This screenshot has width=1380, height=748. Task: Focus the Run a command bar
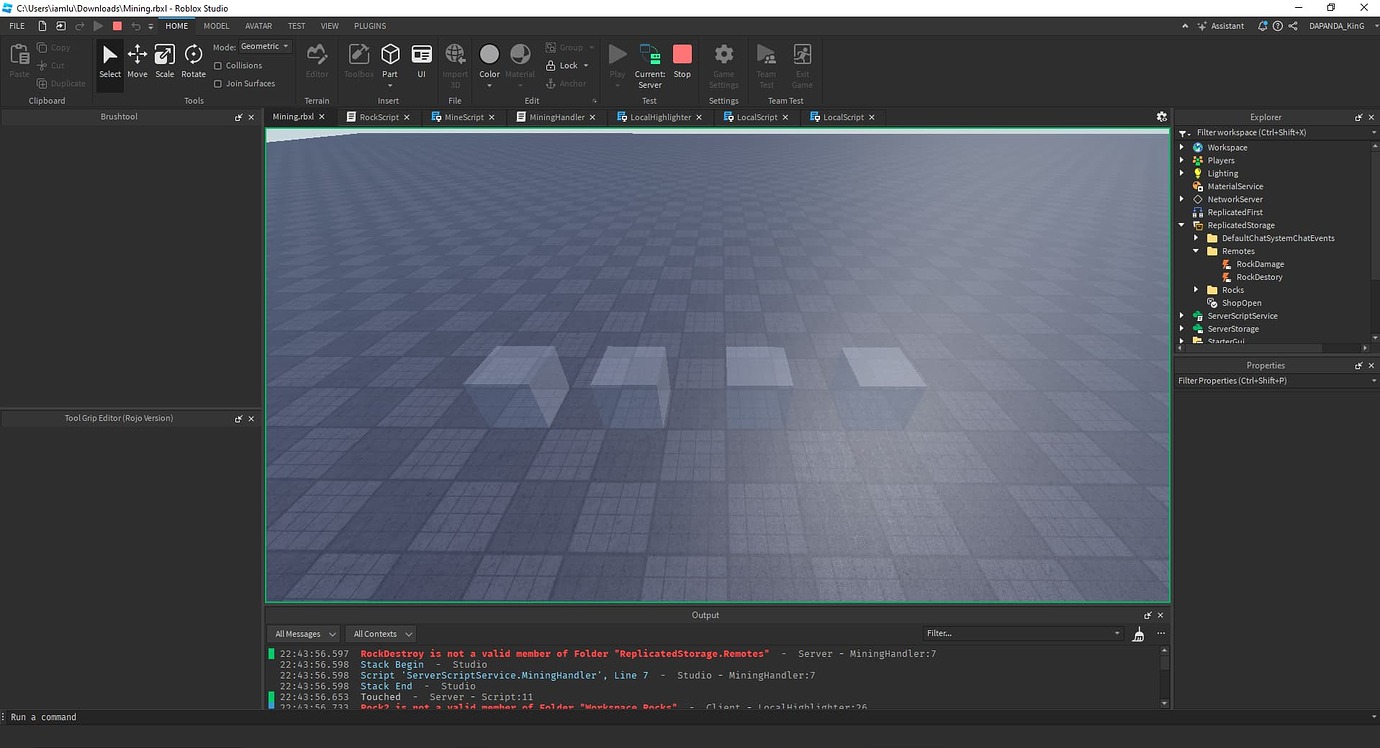pyautogui.click(x=690, y=717)
